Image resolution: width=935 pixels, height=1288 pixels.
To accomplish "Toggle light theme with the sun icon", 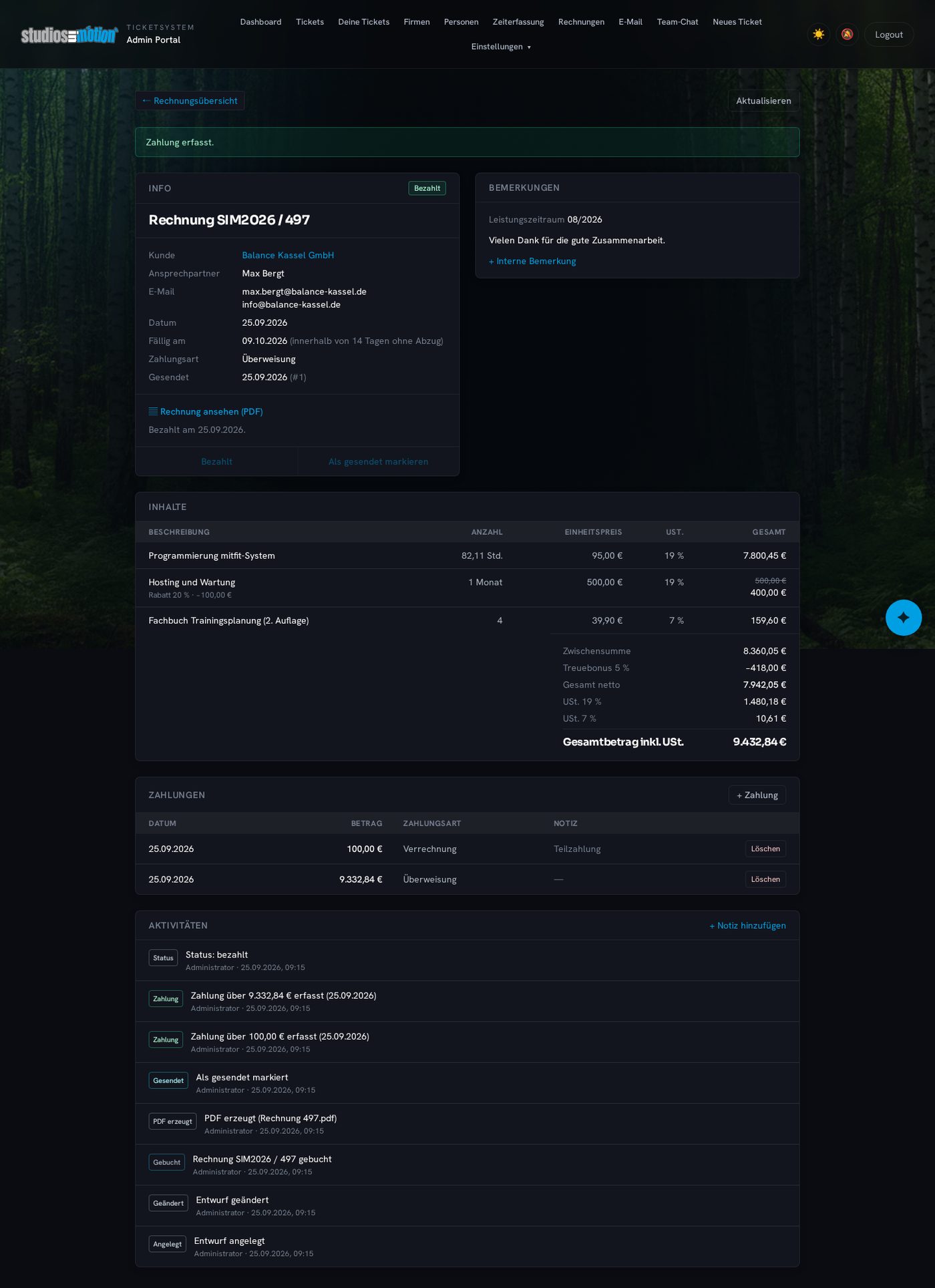I will click(x=818, y=34).
